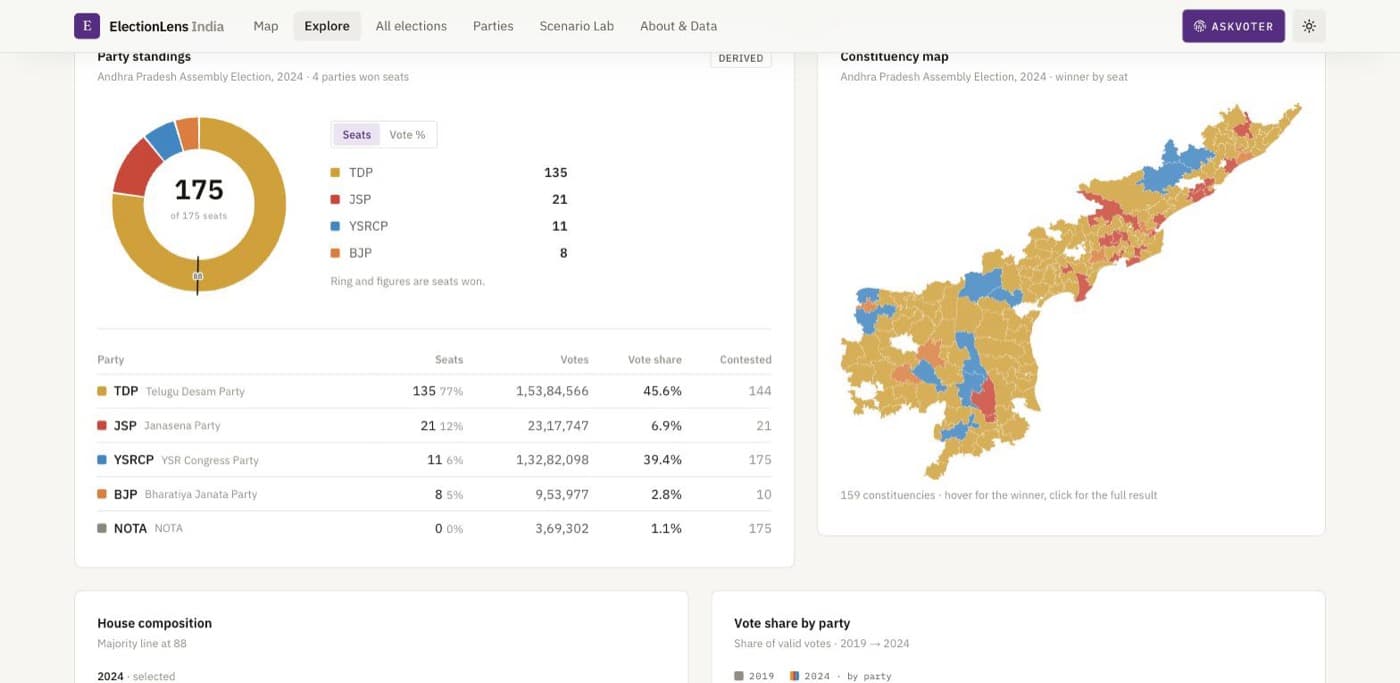Click NOTA votes value 3,69,302
Screen dimensions: 1400x683
point(562,528)
